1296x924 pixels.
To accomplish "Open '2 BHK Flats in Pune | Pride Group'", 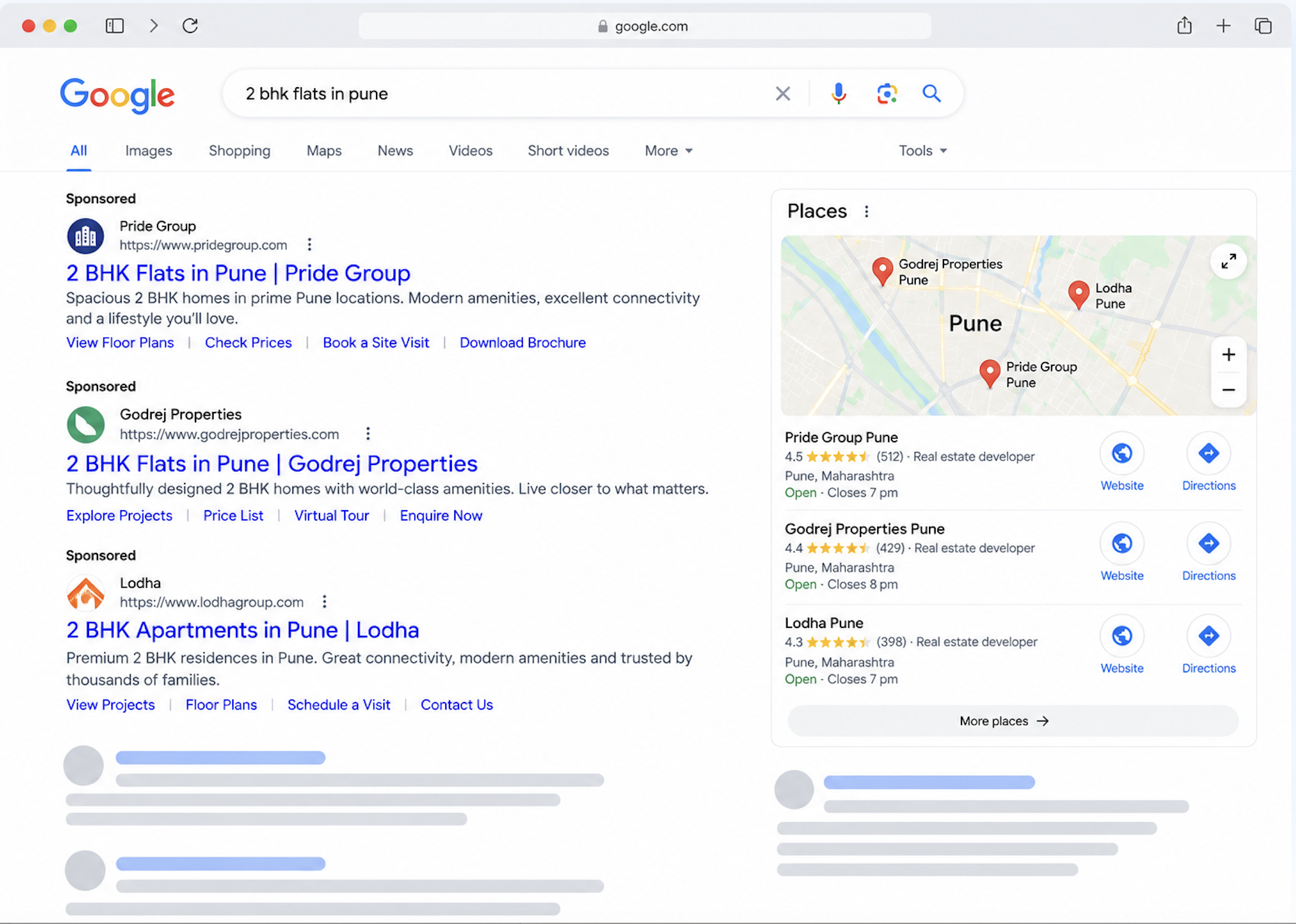I will tap(238, 273).
